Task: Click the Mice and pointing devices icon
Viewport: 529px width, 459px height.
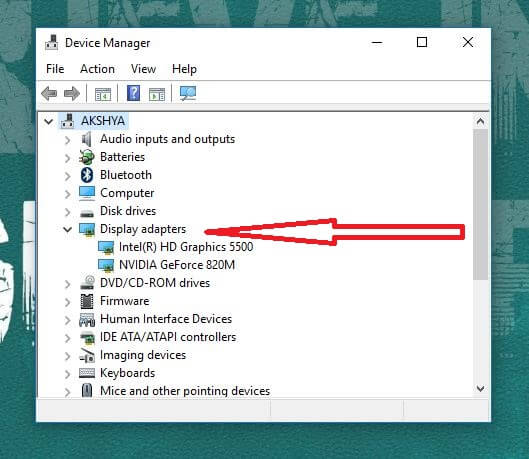Action: [87, 391]
